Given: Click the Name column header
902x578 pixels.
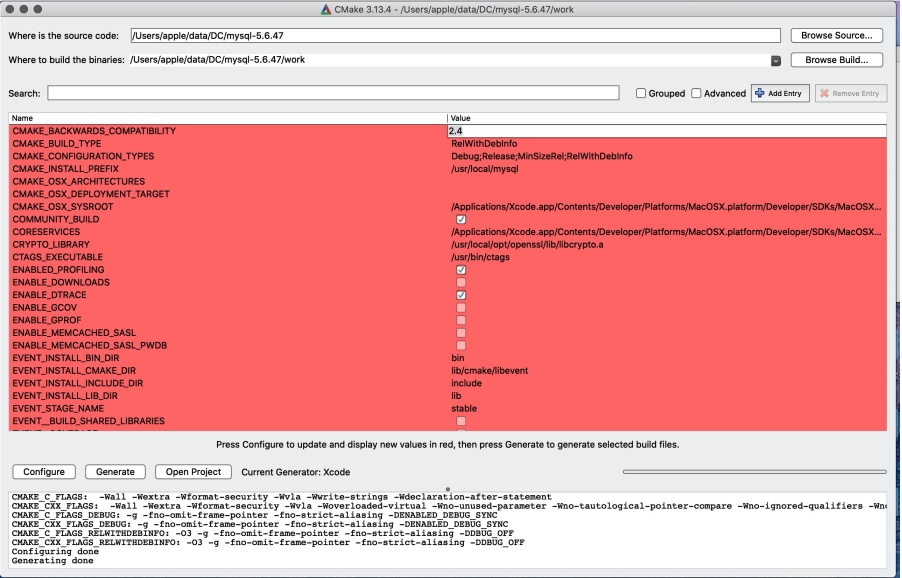Looking at the screenshot, I should [228, 118].
